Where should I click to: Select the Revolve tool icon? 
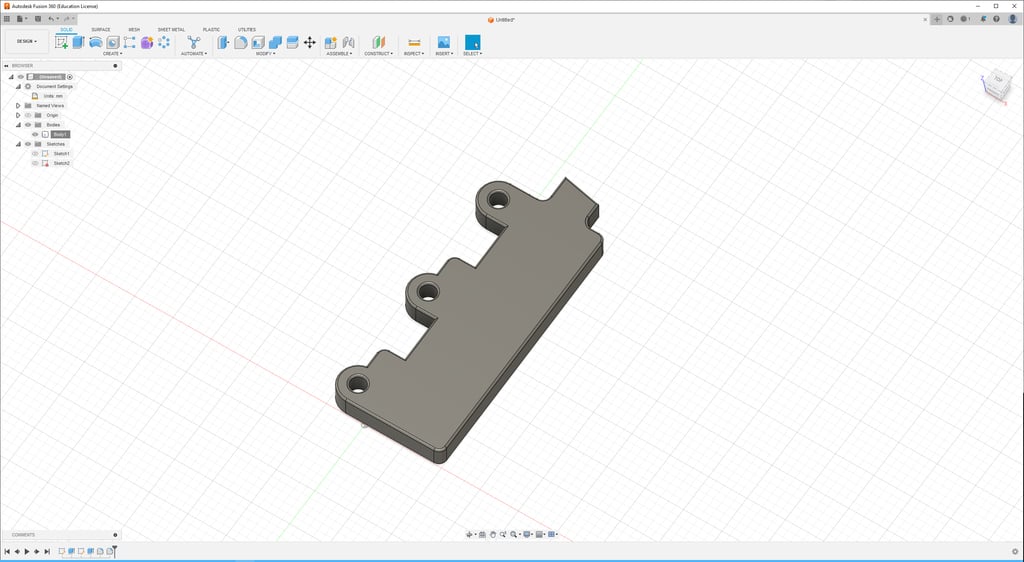pos(96,42)
